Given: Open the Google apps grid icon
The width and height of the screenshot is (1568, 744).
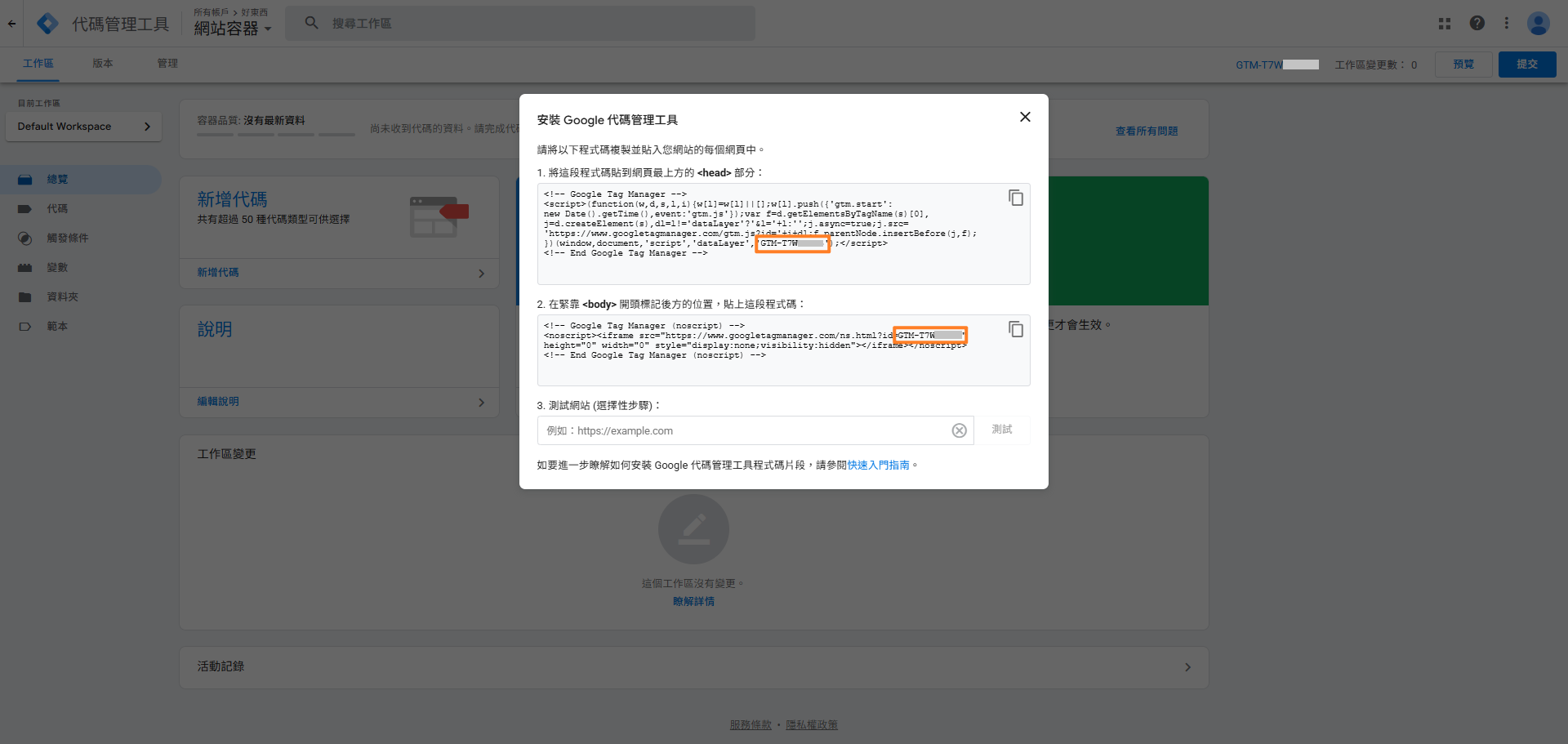Looking at the screenshot, I should click(x=1445, y=24).
